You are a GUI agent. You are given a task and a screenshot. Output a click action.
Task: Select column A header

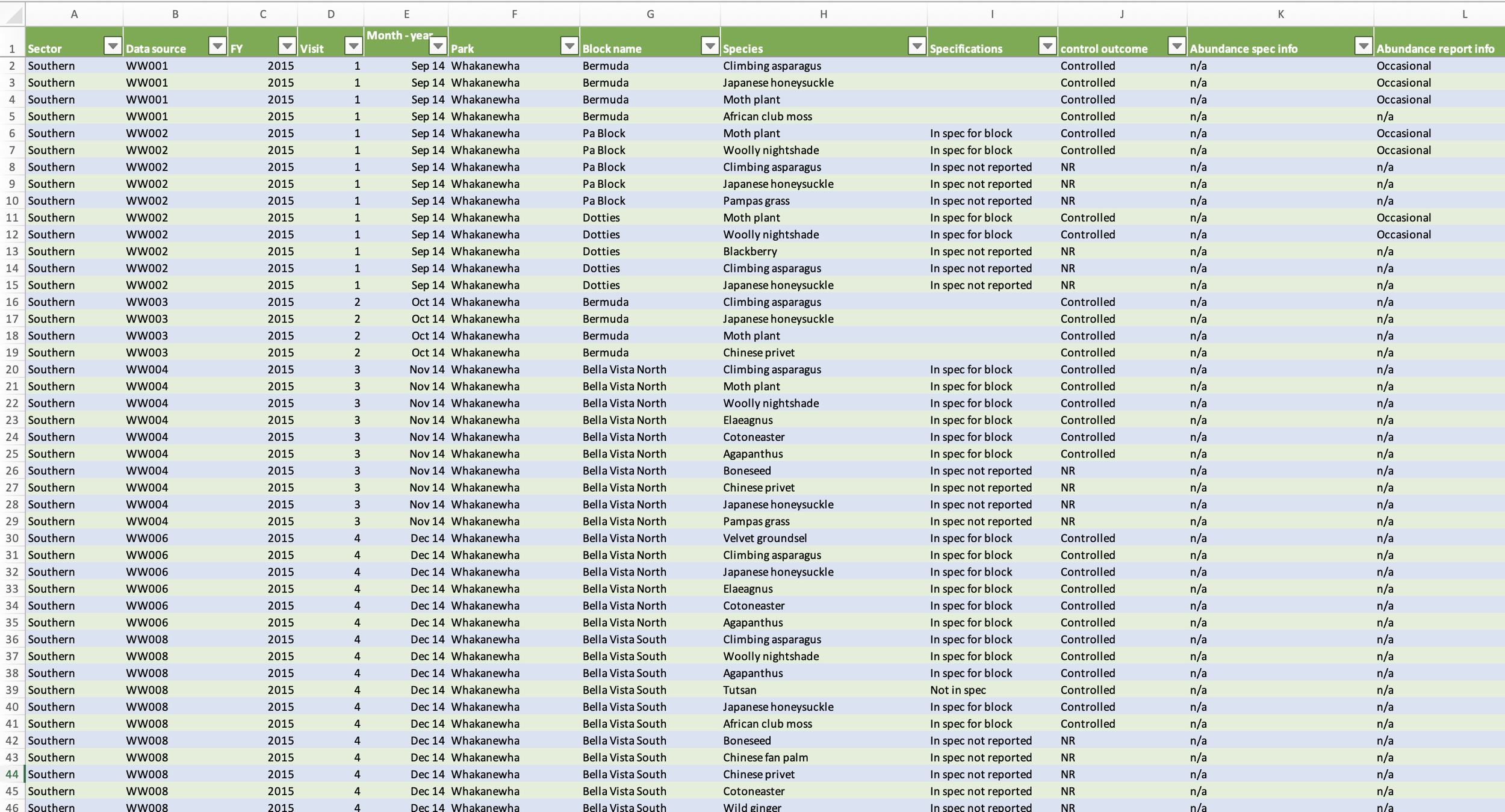74,14
